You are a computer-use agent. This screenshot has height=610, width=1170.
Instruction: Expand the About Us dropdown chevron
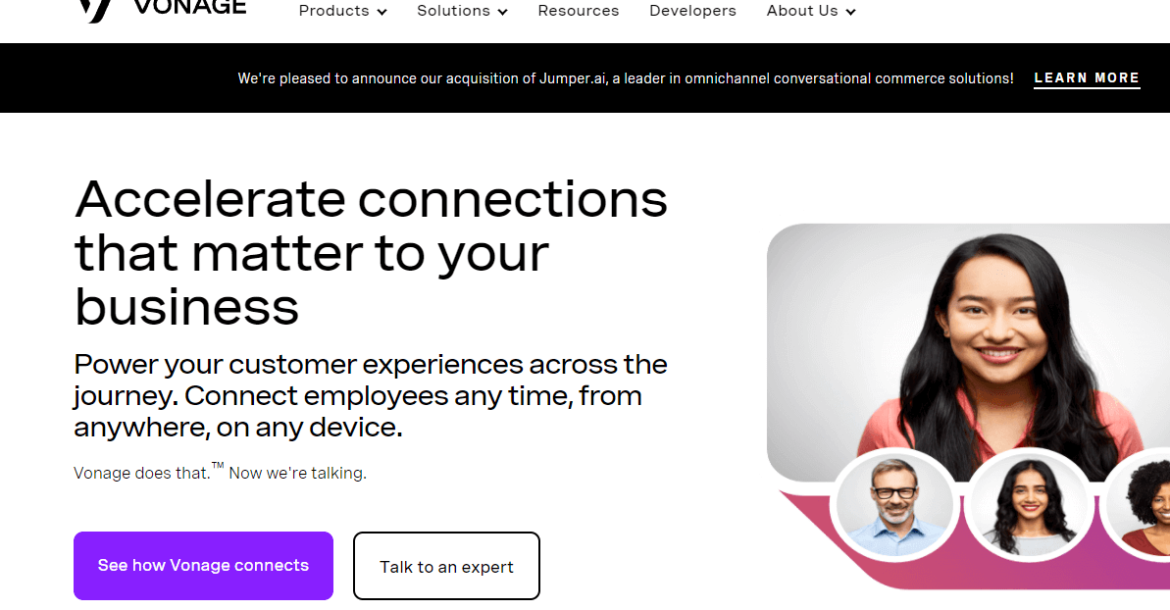[851, 12]
